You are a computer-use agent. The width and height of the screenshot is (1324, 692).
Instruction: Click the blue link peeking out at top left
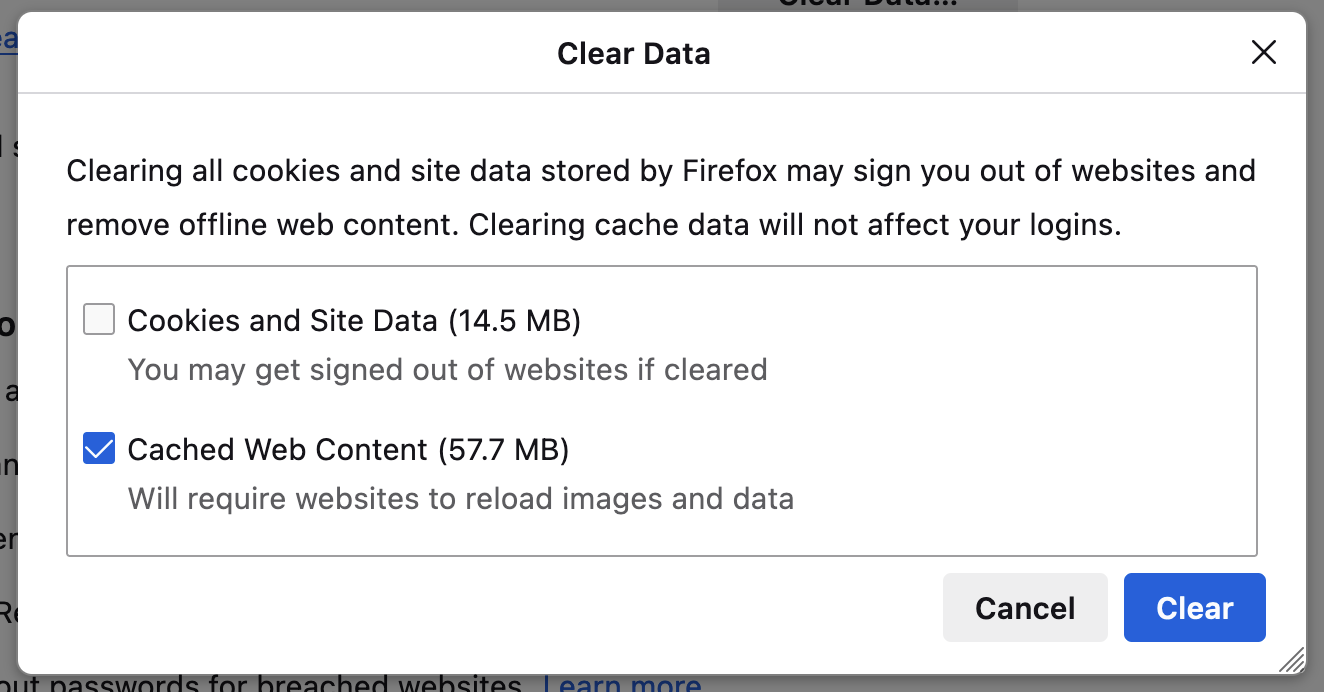click(8, 40)
